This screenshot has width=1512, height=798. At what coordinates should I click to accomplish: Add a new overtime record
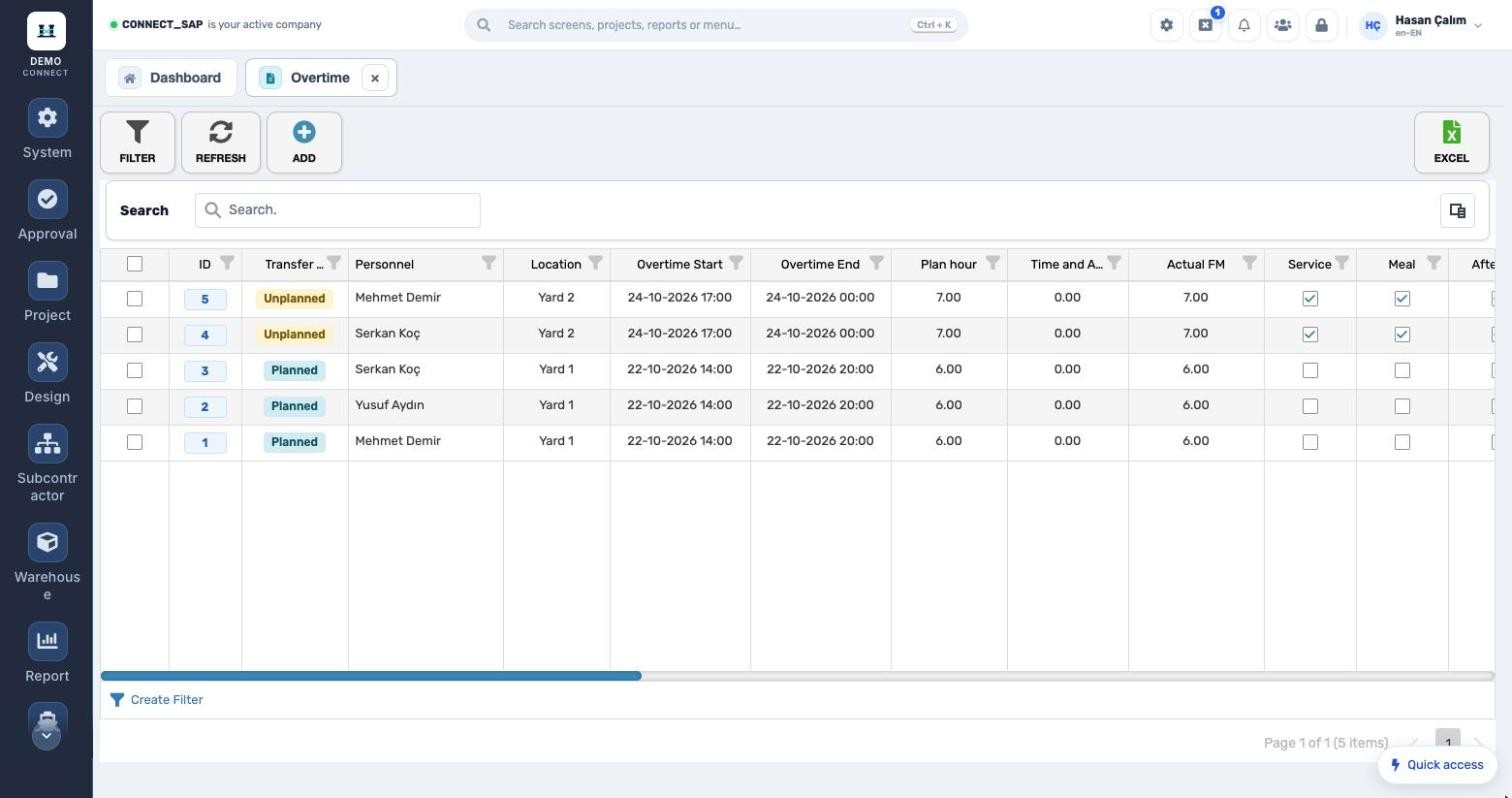click(304, 142)
